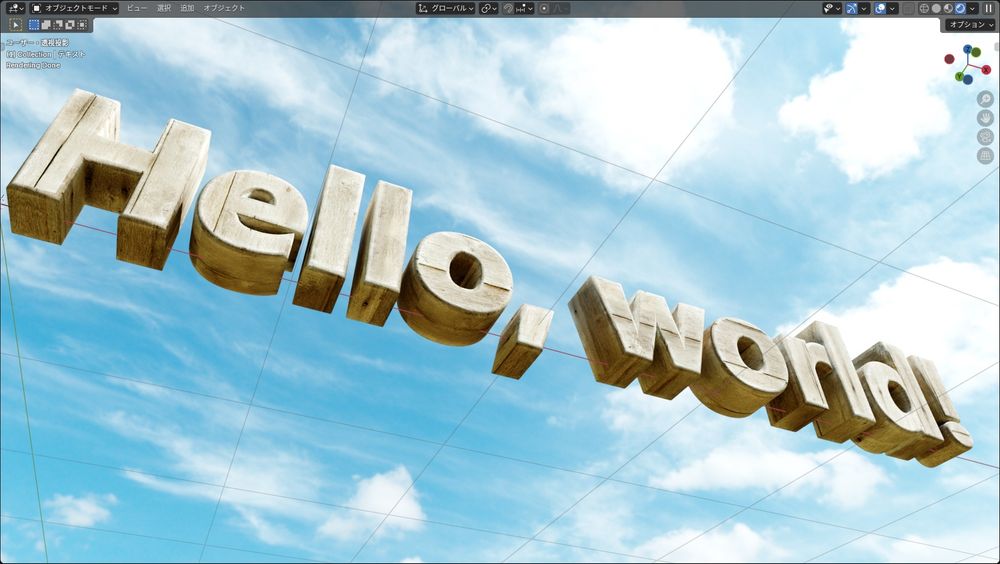Open the グローバル transform orientation dropdown

[x=446, y=8]
